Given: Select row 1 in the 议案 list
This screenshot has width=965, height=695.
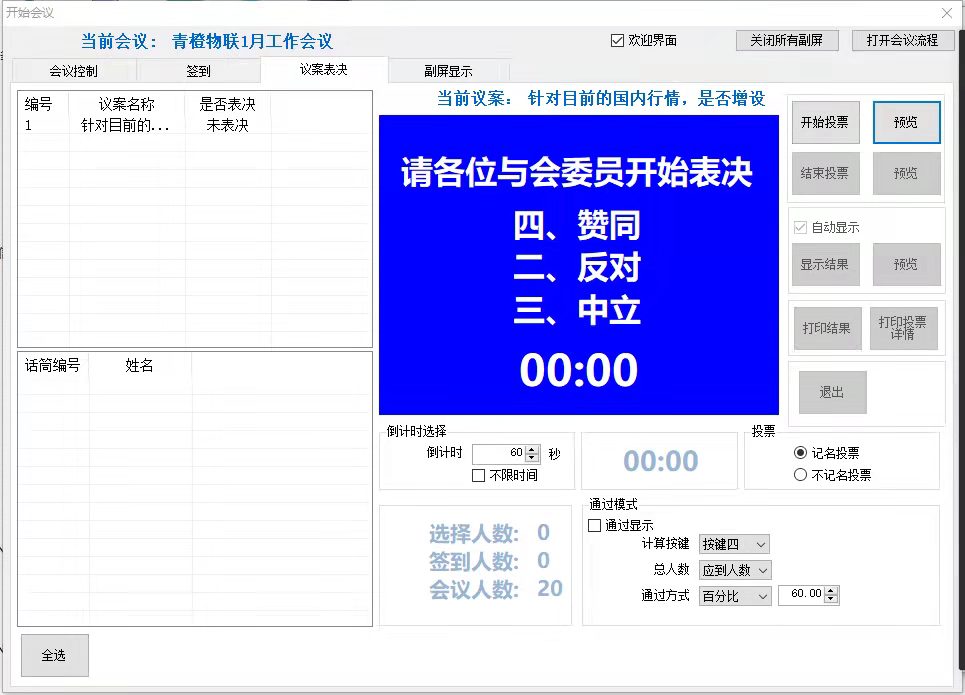Looking at the screenshot, I should click(194, 126).
